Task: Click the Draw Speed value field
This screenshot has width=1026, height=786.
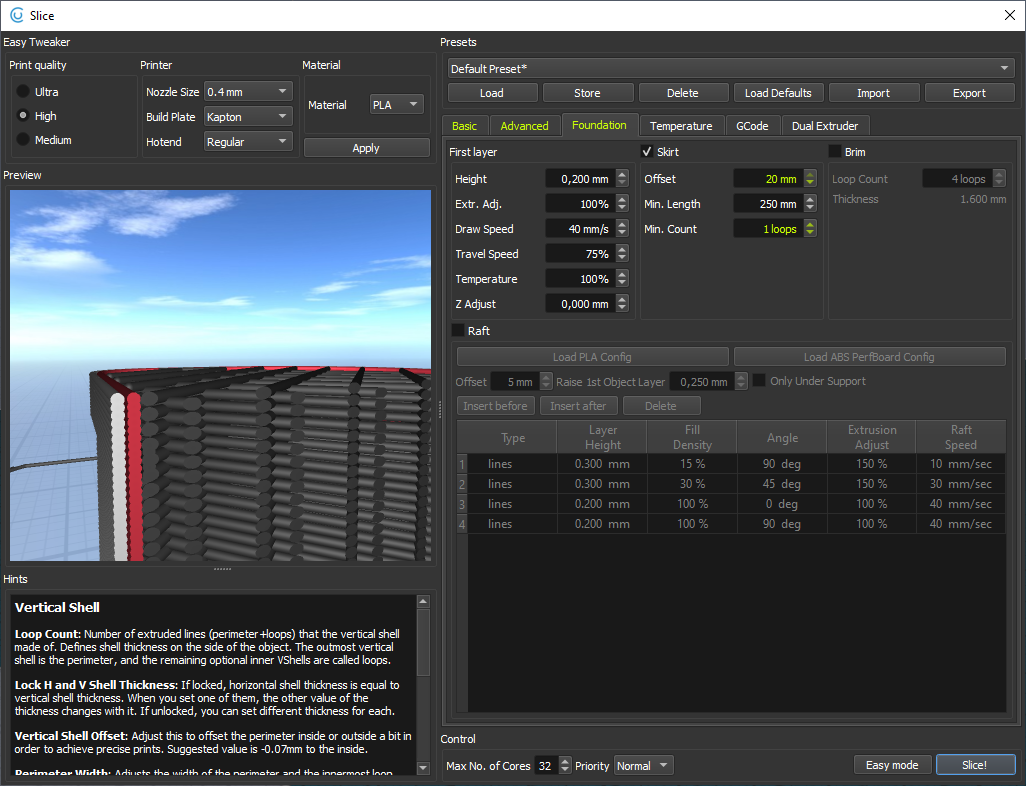Action: pyautogui.click(x=580, y=228)
